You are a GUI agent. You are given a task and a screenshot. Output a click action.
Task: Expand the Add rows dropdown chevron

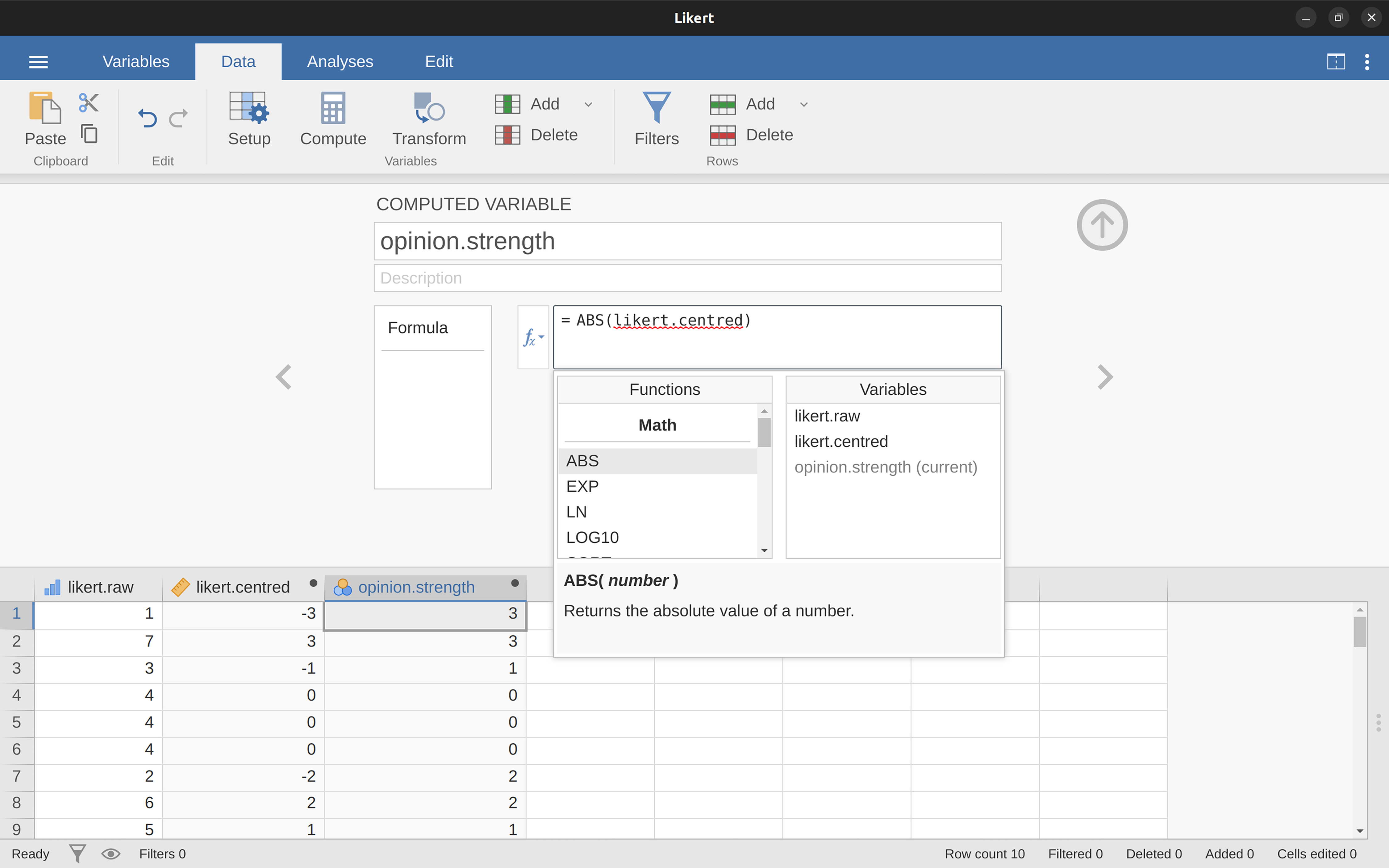pos(803,104)
